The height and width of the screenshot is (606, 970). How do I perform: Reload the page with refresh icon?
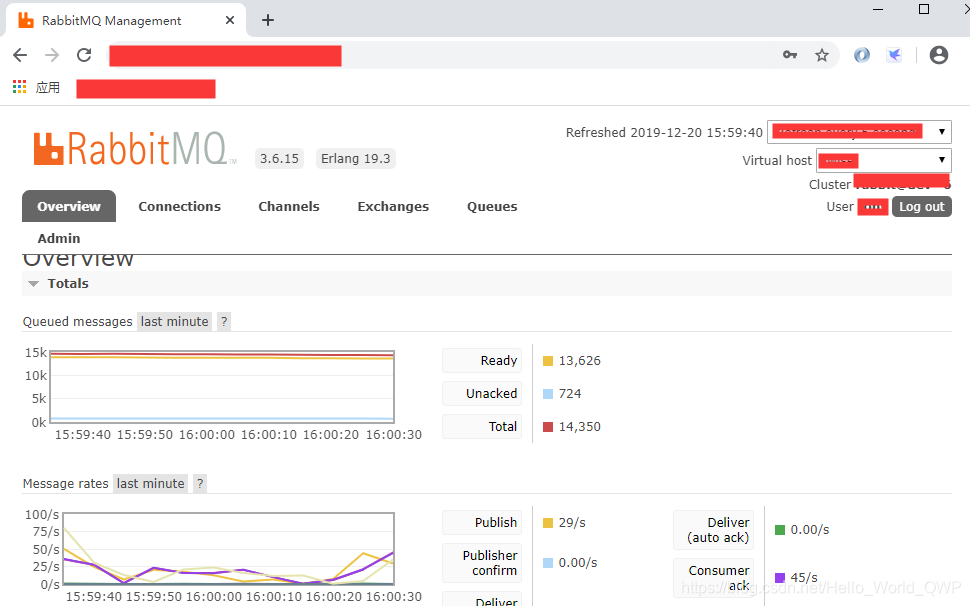[84, 55]
